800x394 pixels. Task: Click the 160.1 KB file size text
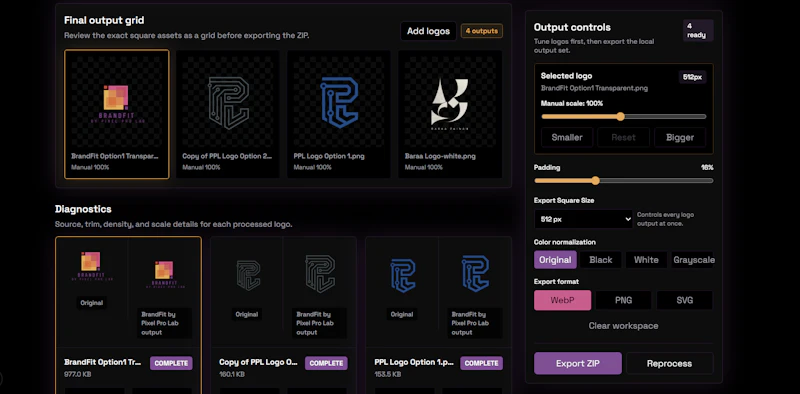click(x=232, y=374)
